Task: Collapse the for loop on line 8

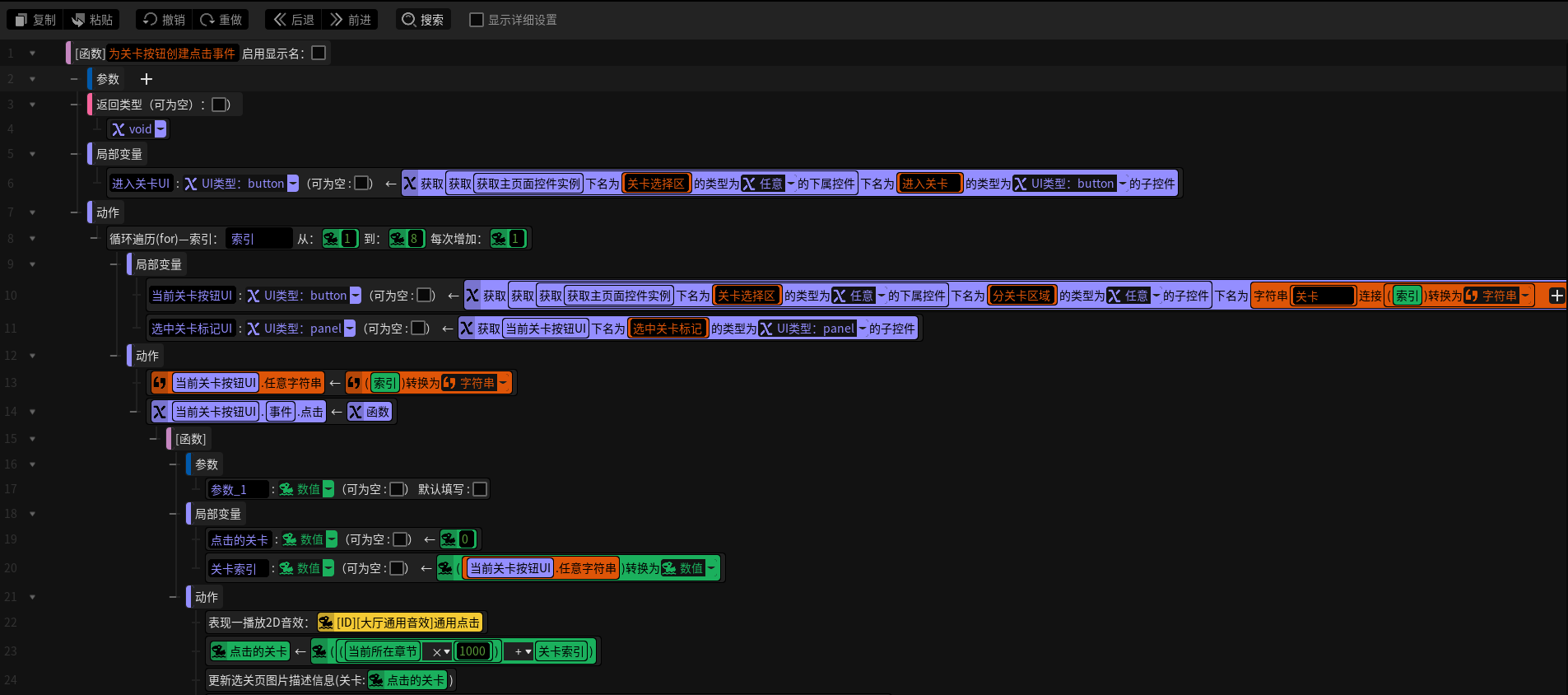Action: click(32, 239)
